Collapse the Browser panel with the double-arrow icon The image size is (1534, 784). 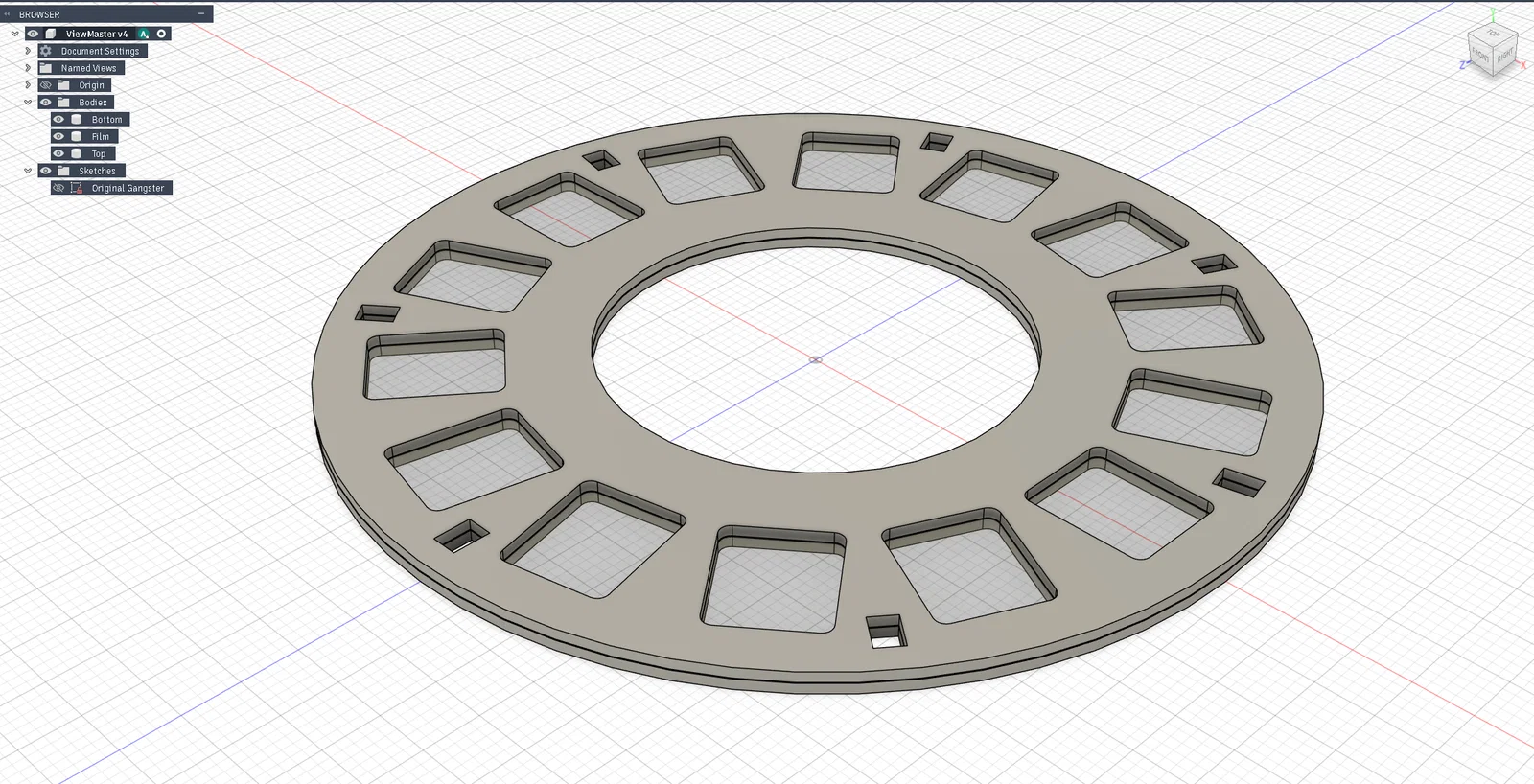coord(8,14)
